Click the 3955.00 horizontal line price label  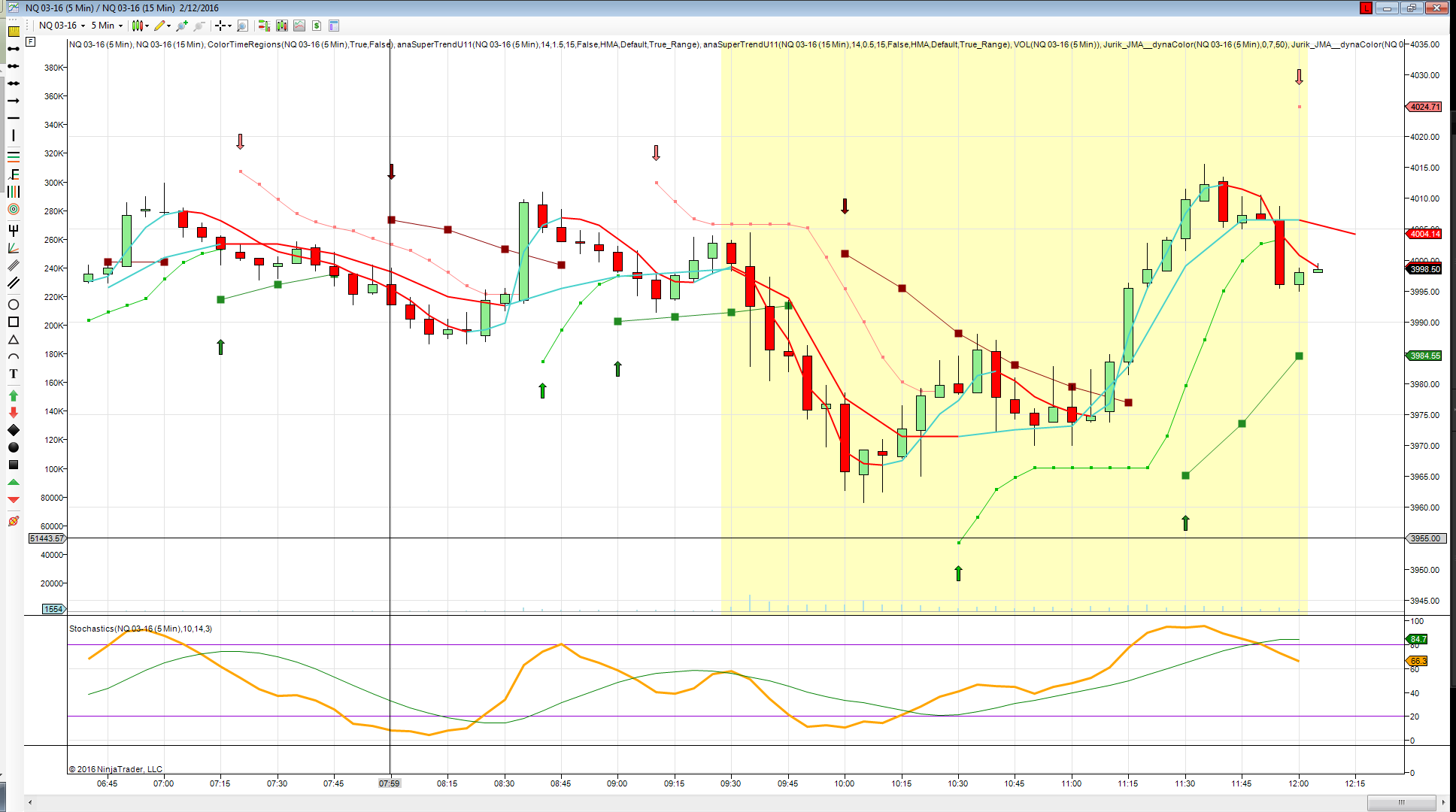click(1424, 538)
